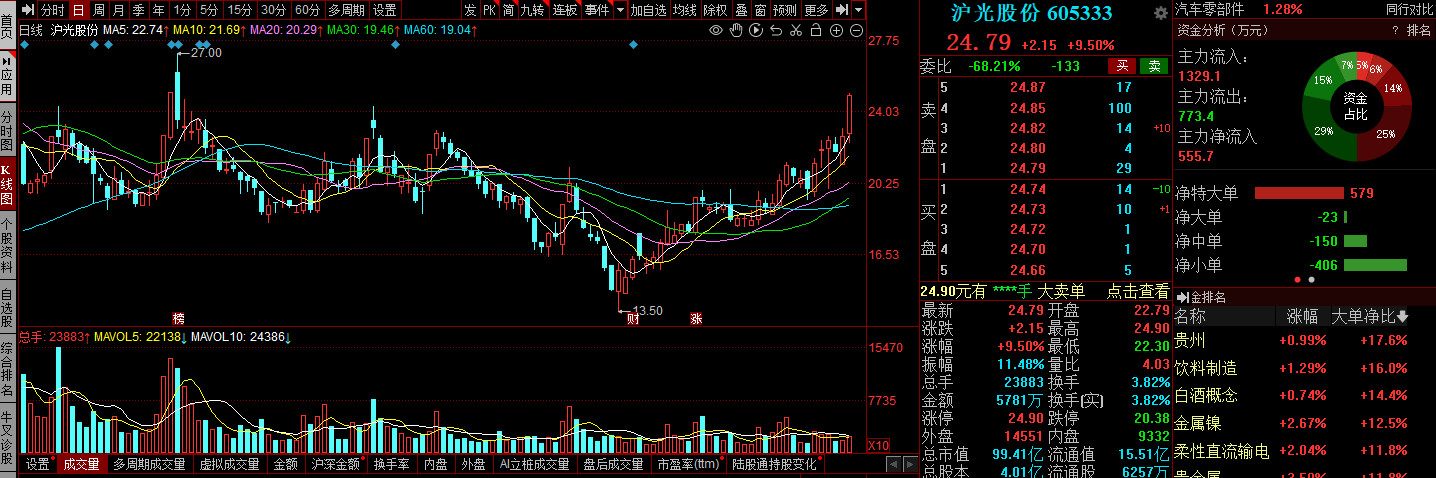Click the 均线 toolbar button

pos(684,10)
